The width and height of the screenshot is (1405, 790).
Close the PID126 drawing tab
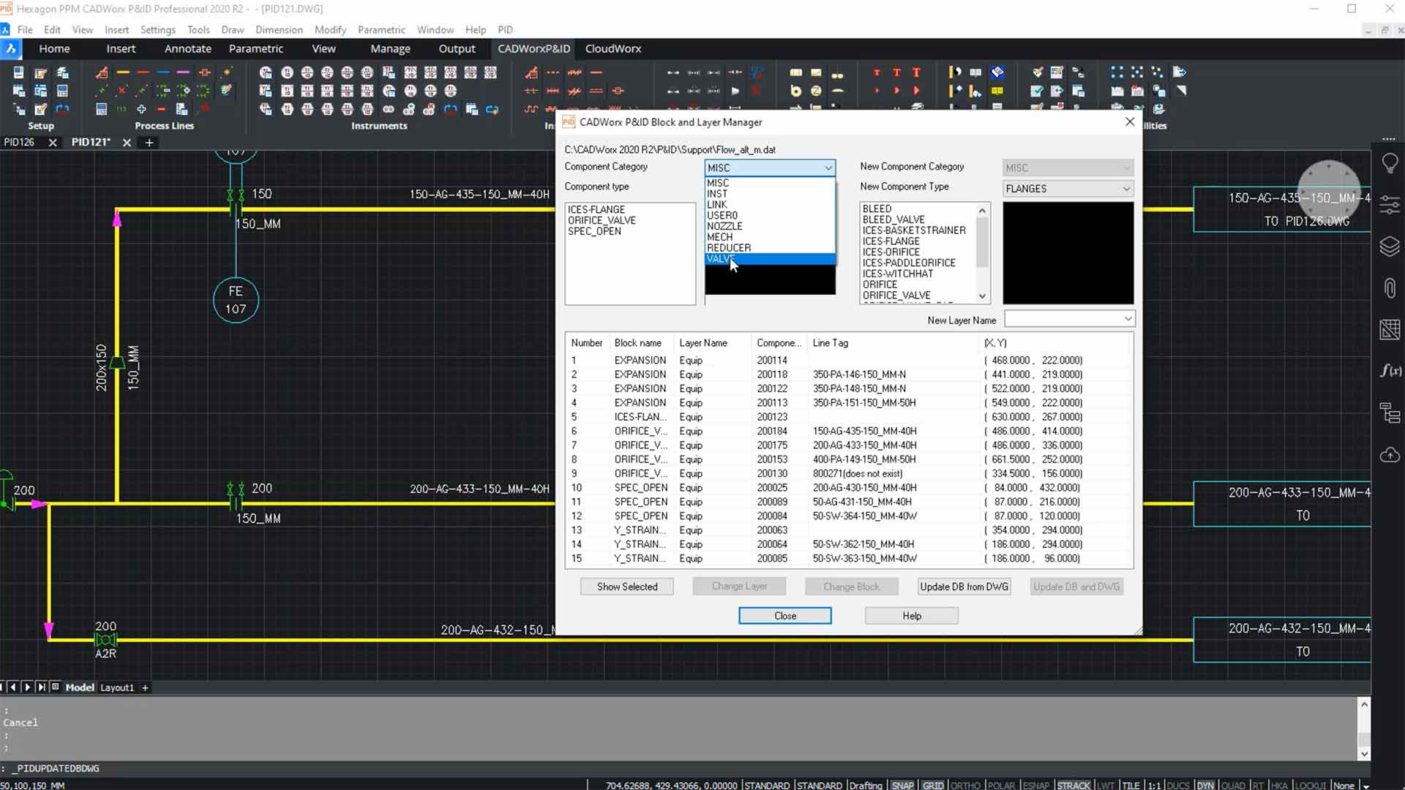pyautogui.click(x=52, y=142)
